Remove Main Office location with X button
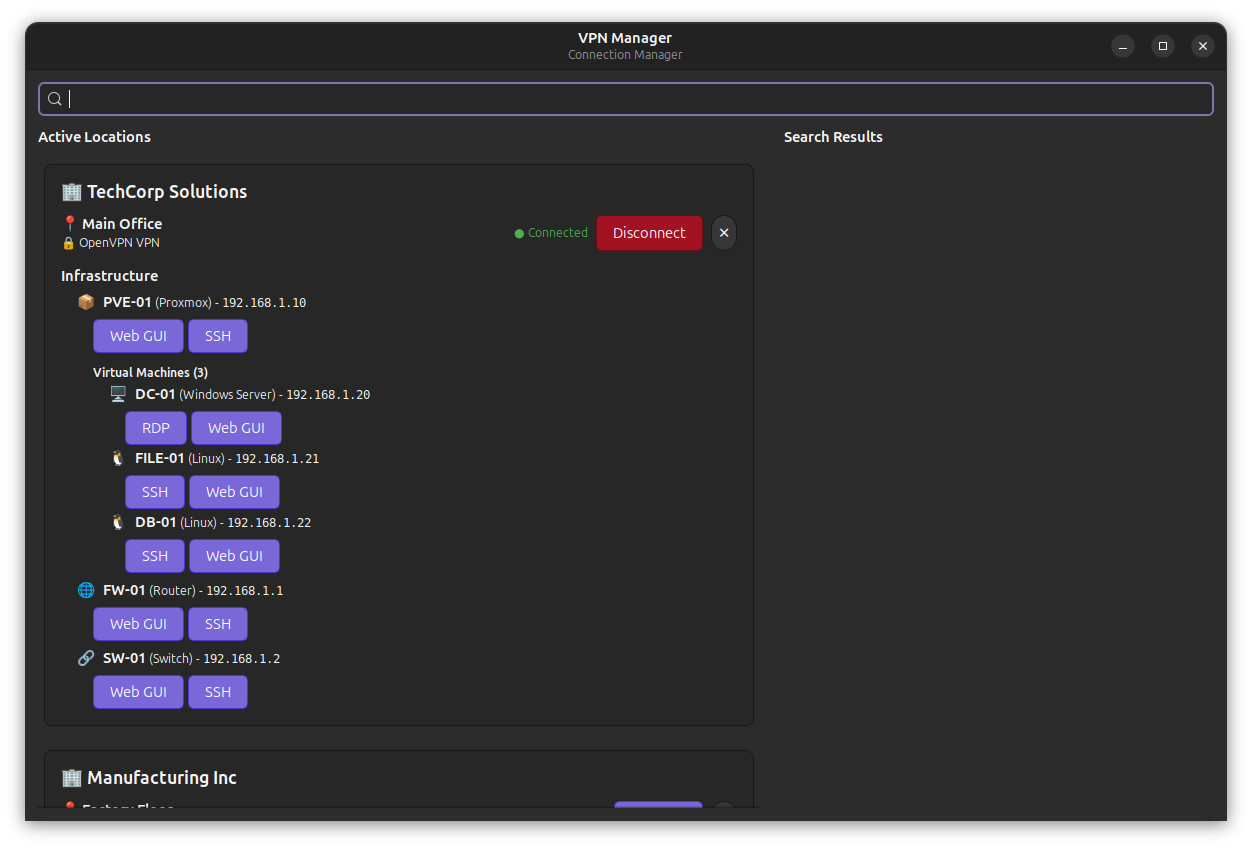The width and height of the screenshot is (1252, 849). click(724, 233)
